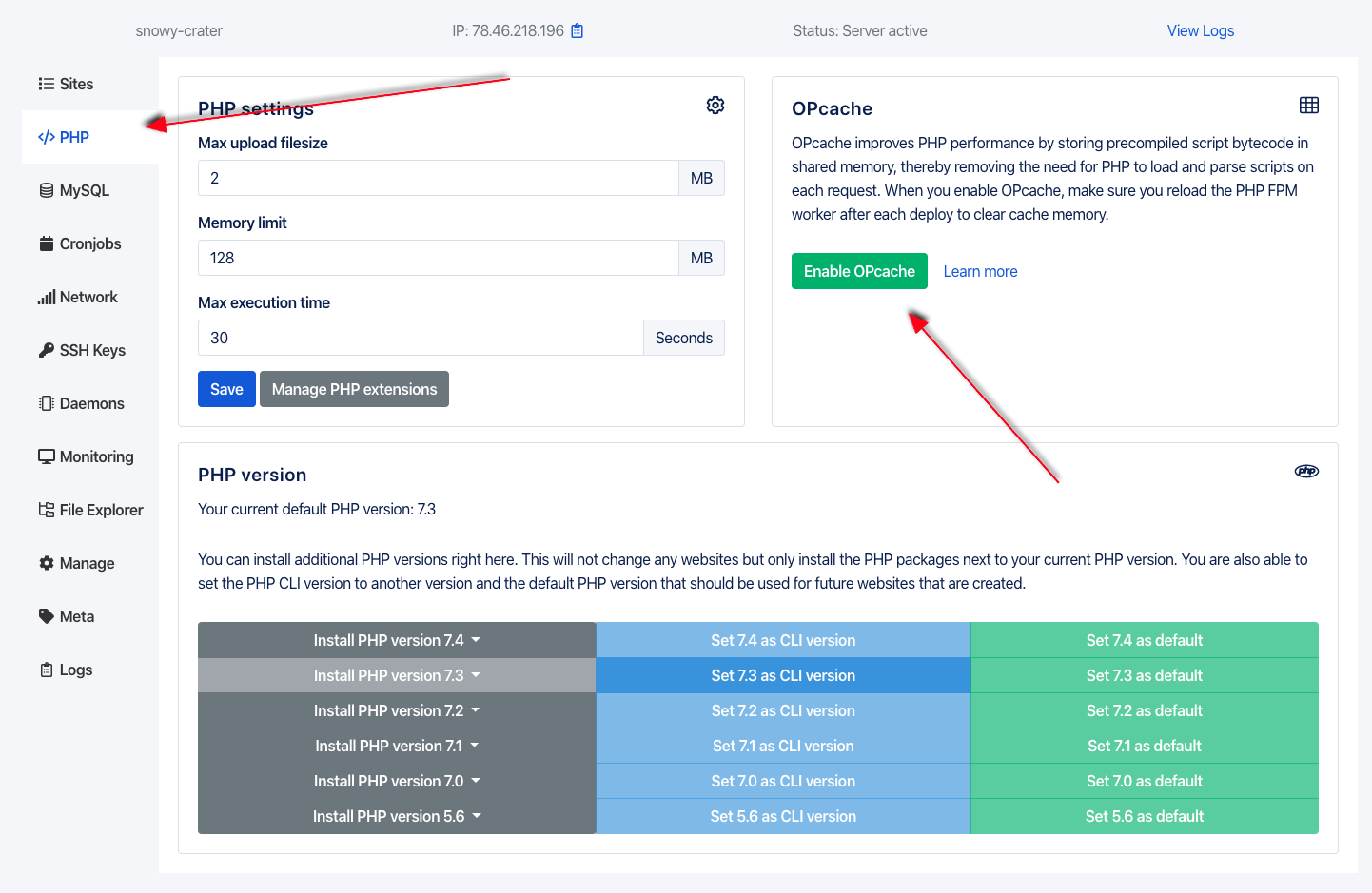
Task: Open the View Logs link
Action: [x=1201, y=30]
